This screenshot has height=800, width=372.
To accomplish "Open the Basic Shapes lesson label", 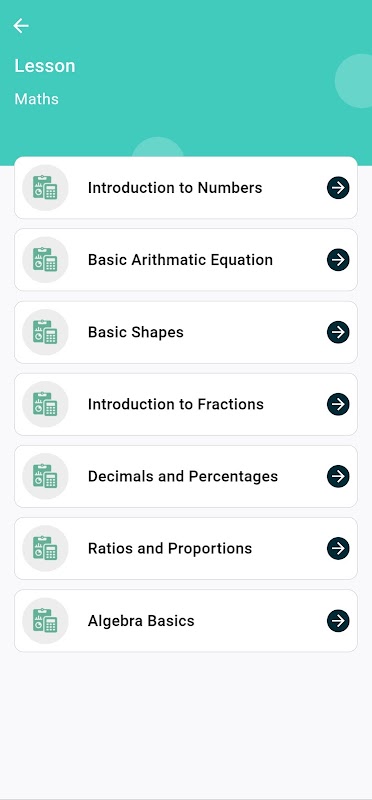I will click(x=136, y=332).
